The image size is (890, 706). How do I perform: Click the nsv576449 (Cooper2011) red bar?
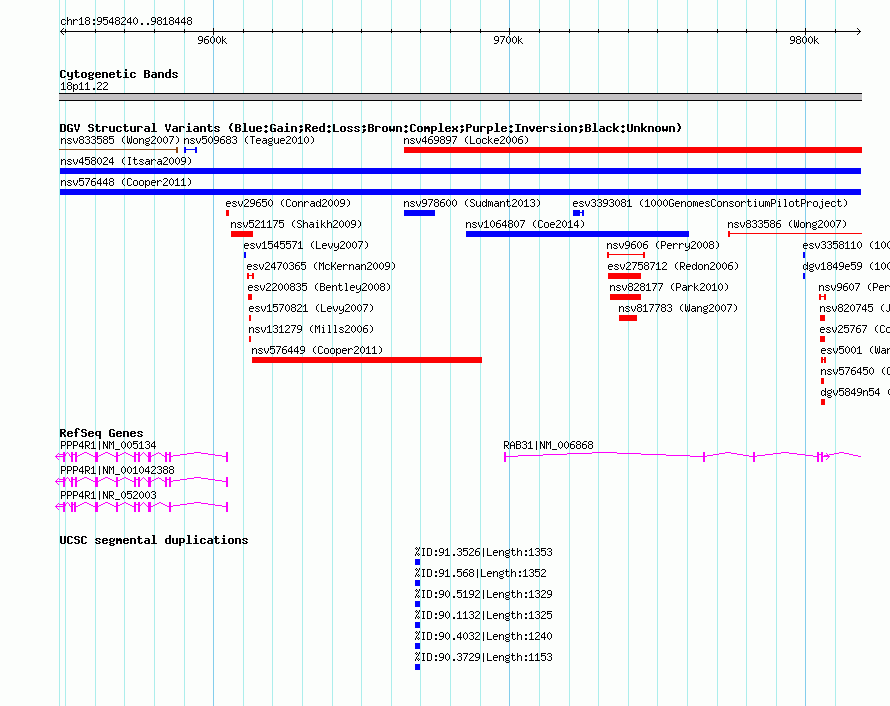(367, 360)
